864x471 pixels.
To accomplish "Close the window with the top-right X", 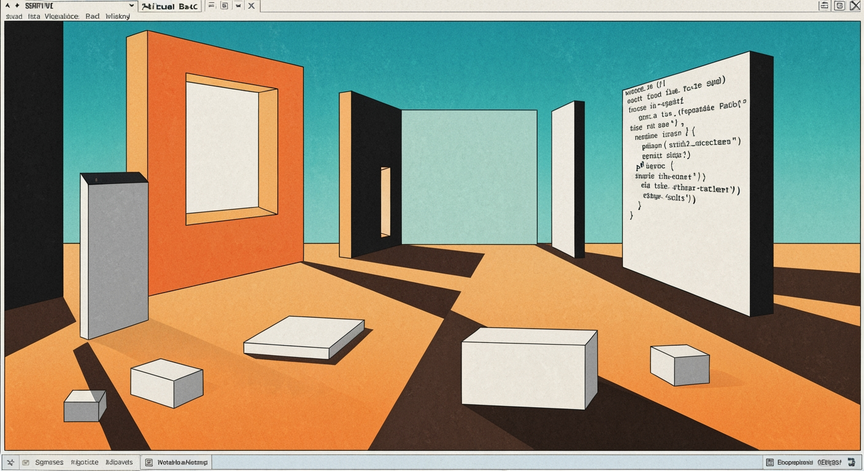I will 855,6.
